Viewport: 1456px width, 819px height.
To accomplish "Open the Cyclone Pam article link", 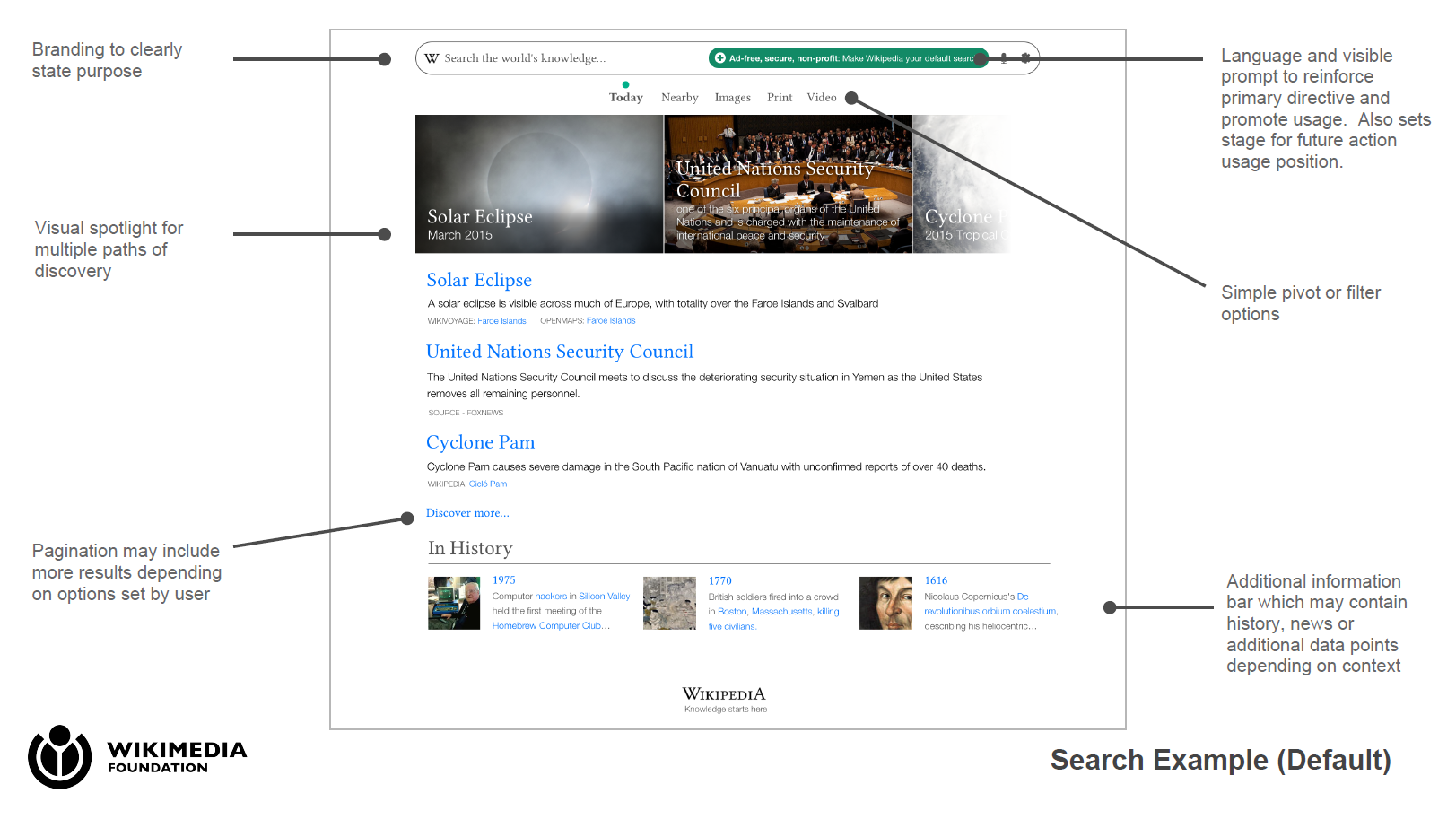I will (480, 442).
